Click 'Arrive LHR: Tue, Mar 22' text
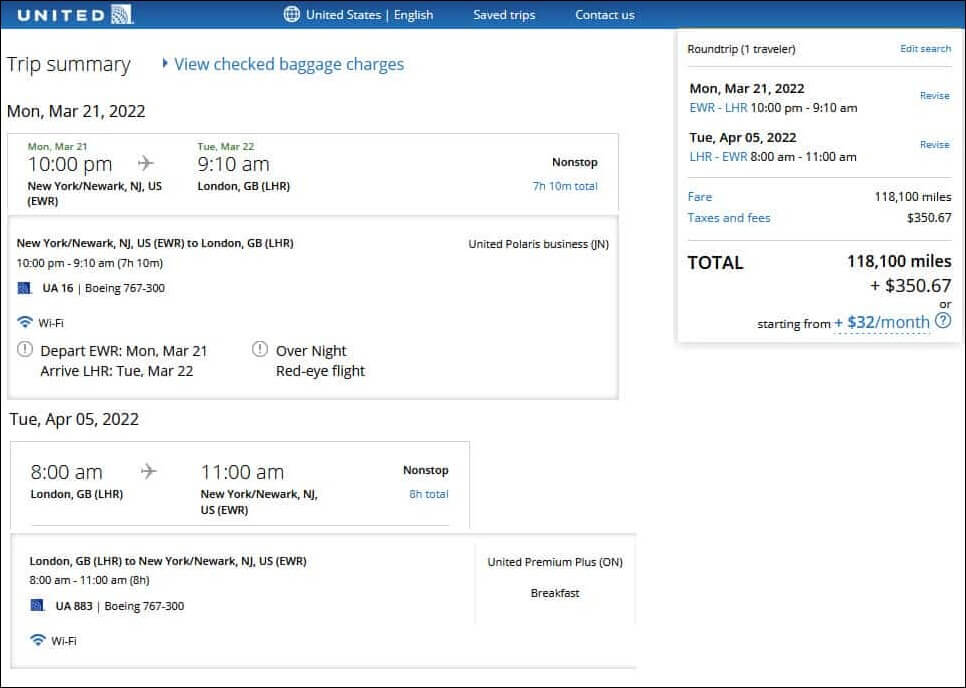Screen dimensions: 966x688 116,371
